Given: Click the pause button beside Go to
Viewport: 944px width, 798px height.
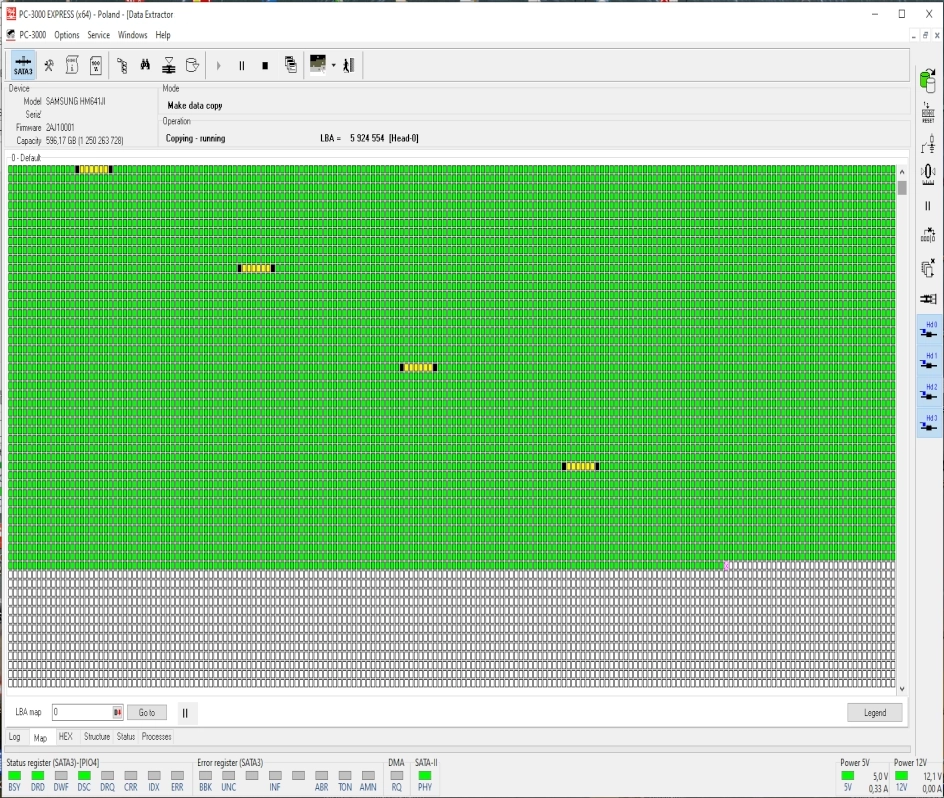Looking at the screenshot, I should [185, 713].
